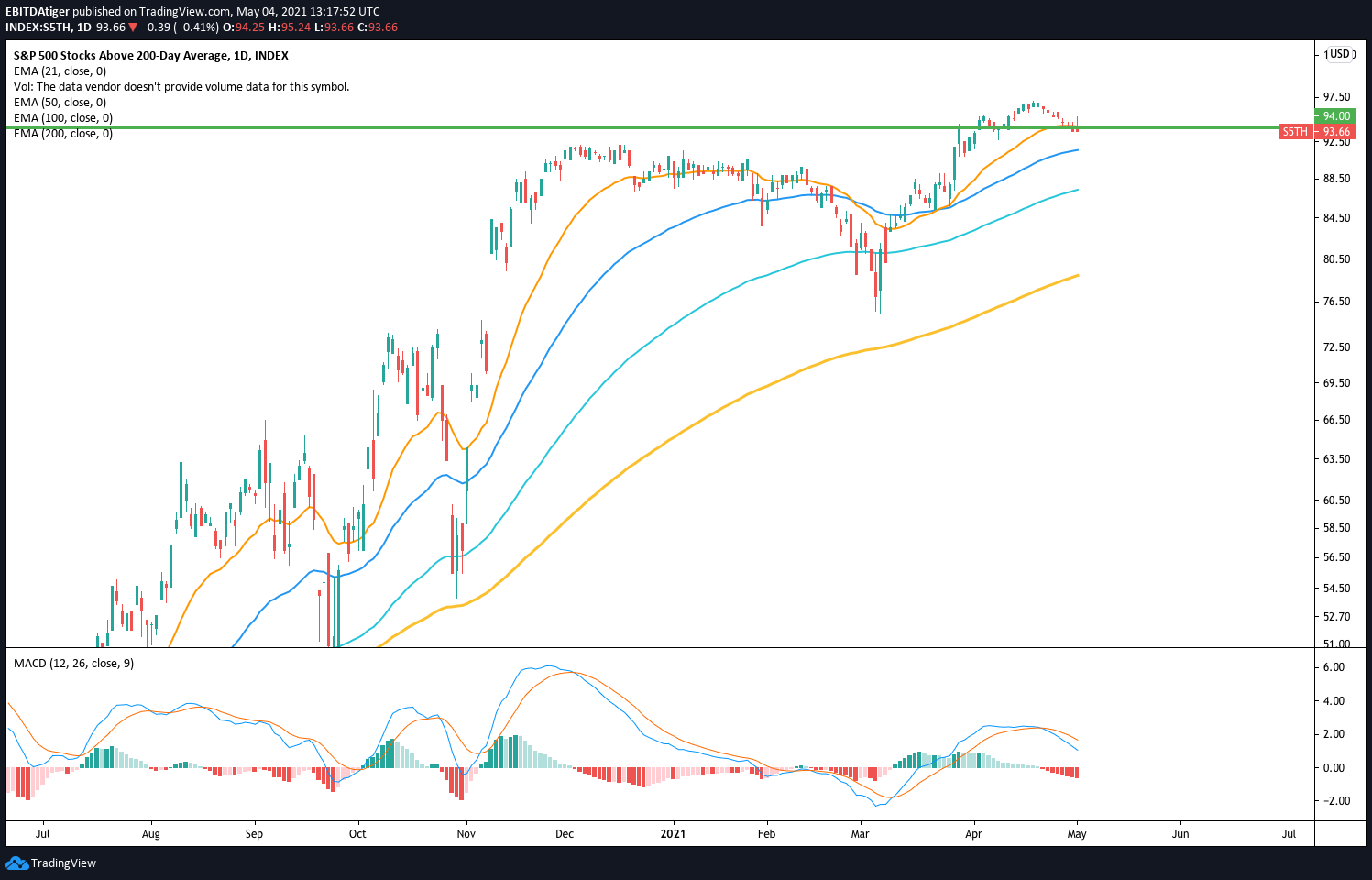Select the EMA (100, close, 0) legend
The image size is (1372, 880).
click(63, 118)
